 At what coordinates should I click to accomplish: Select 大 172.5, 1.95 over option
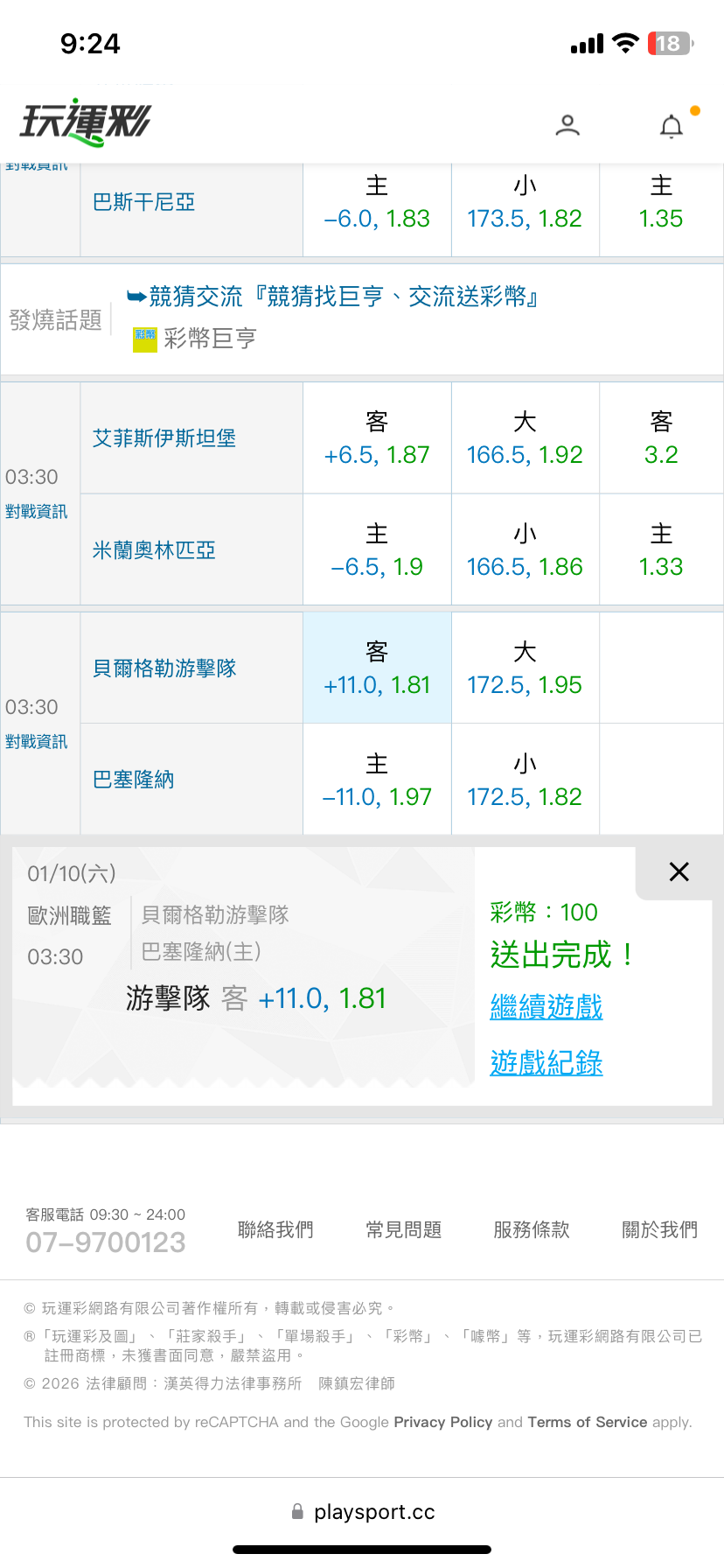pyautogui.click(x=525, y=668)
